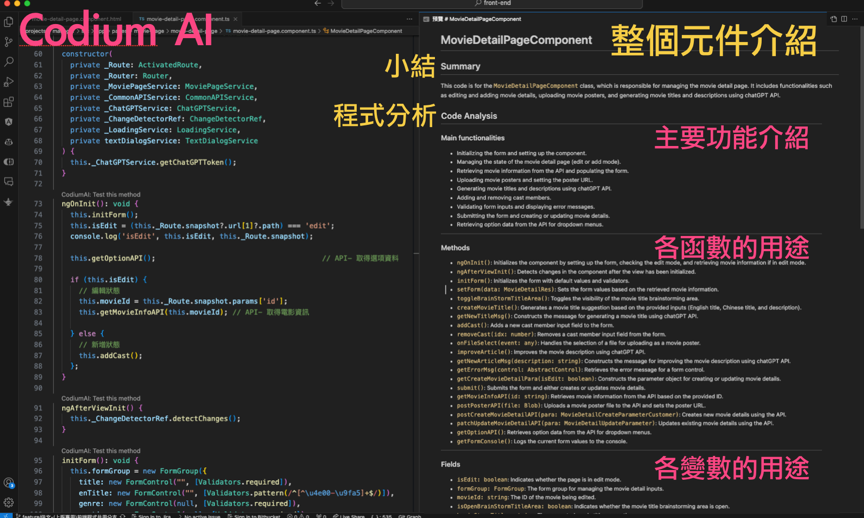This screenshot has width=864, height=518.
Task: Open the Run and Debug view
Action: 9,82
